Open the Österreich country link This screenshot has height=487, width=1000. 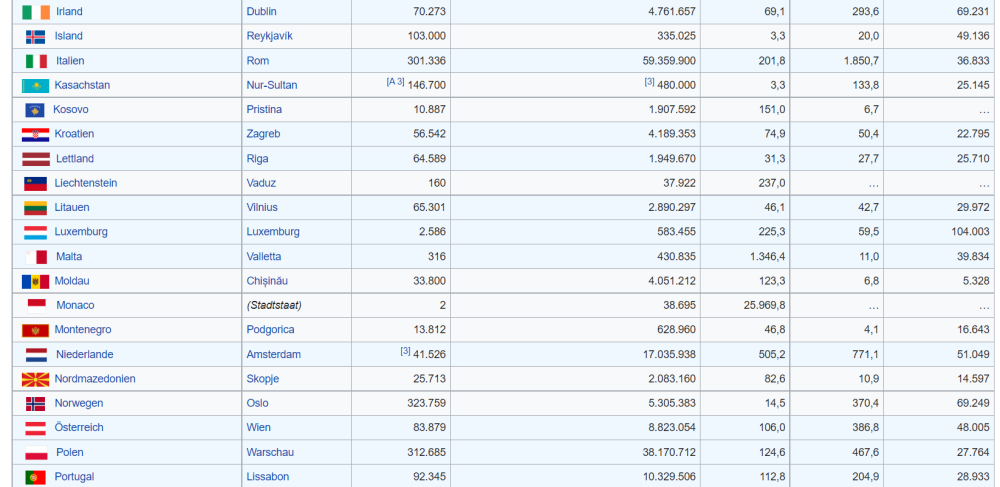(x=79, y=428)
